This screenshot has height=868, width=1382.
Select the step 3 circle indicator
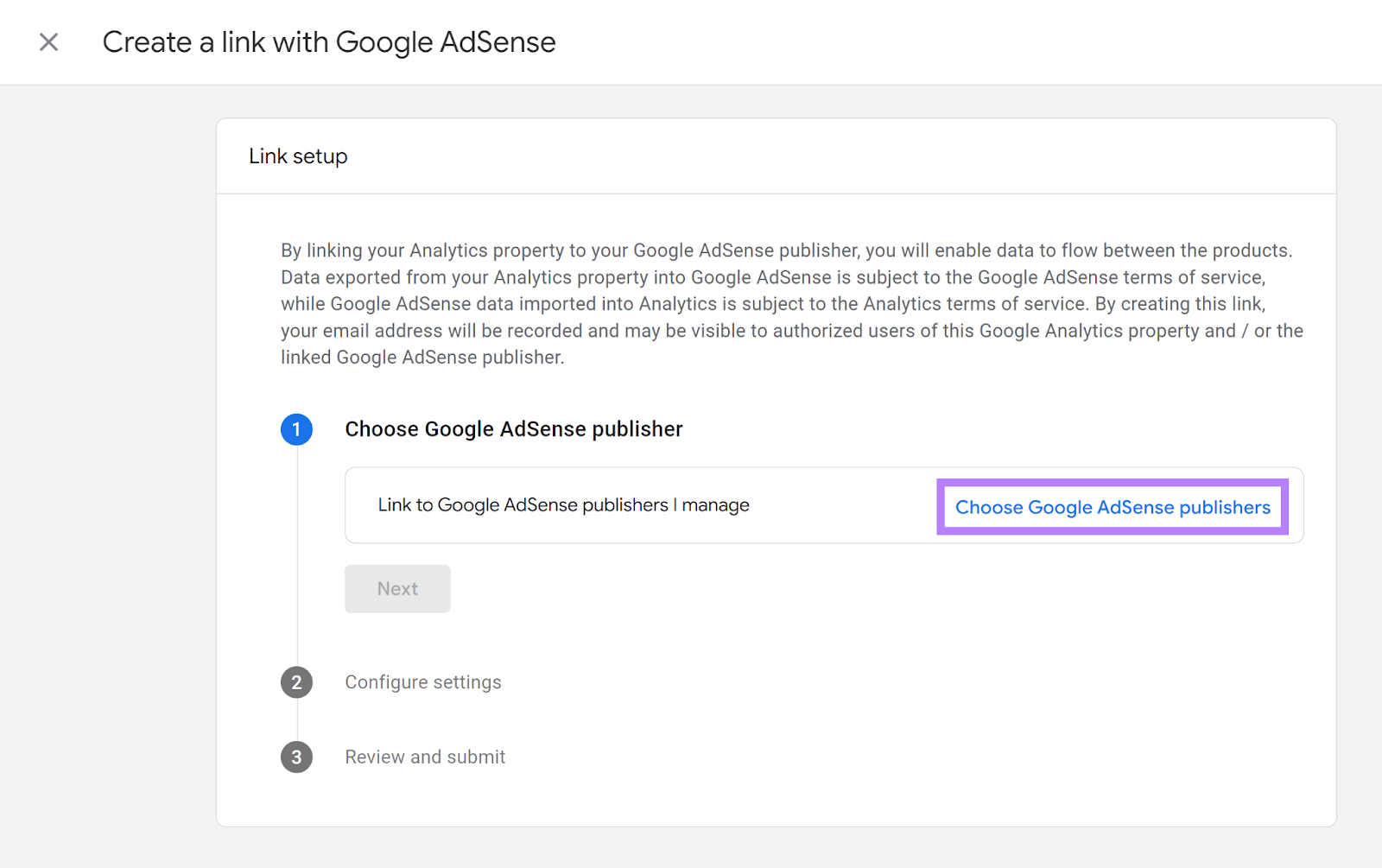point(297,757)
